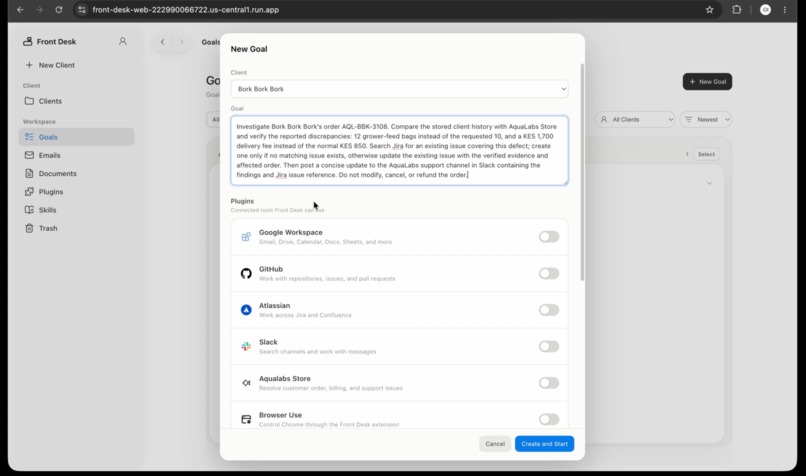806x476 pixels.
Task: Open the All Clients filter dropdown
Action: click(x=635, y=119)
